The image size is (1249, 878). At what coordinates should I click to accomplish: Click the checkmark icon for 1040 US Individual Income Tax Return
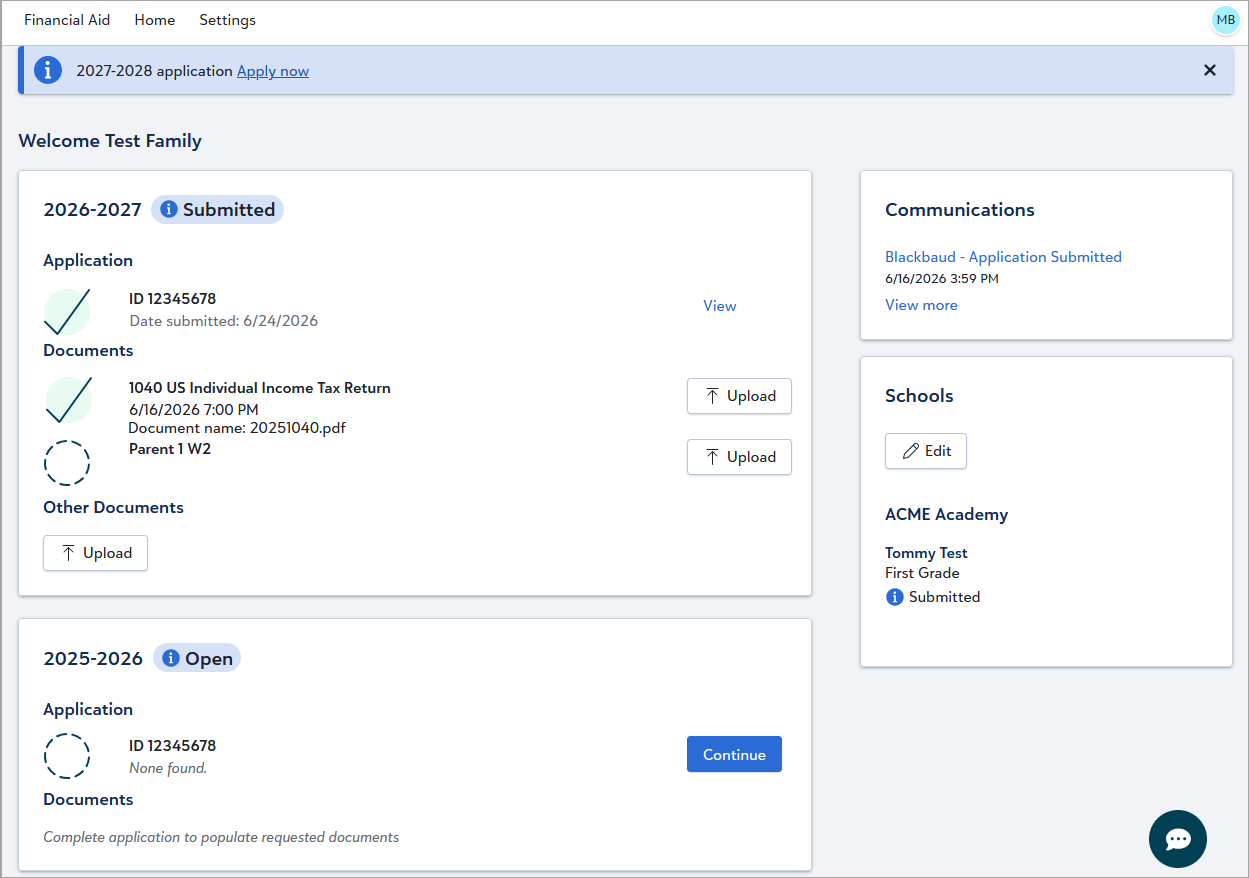point(68,400)
